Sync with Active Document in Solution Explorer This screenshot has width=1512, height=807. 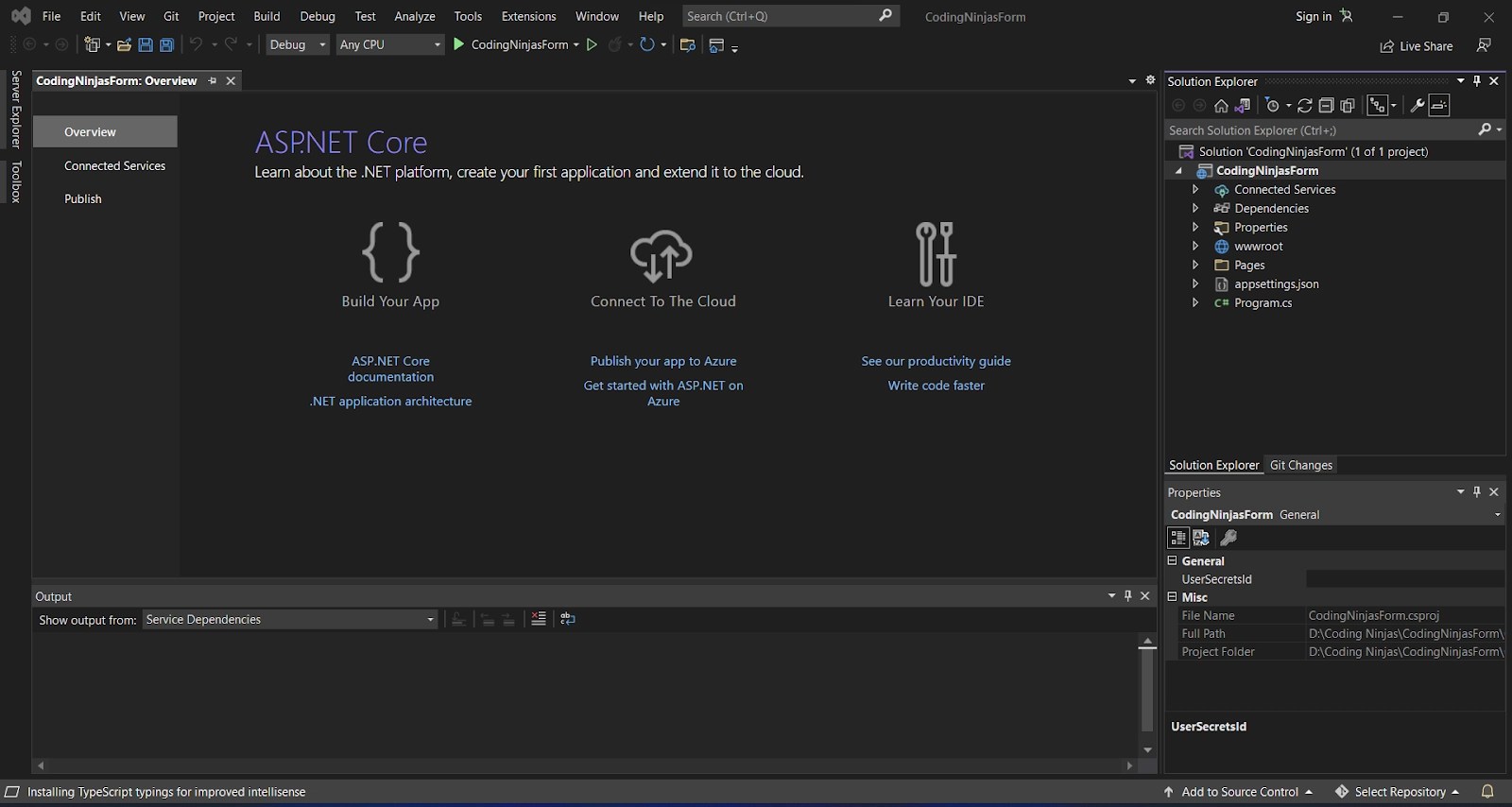click(1305, 106)
